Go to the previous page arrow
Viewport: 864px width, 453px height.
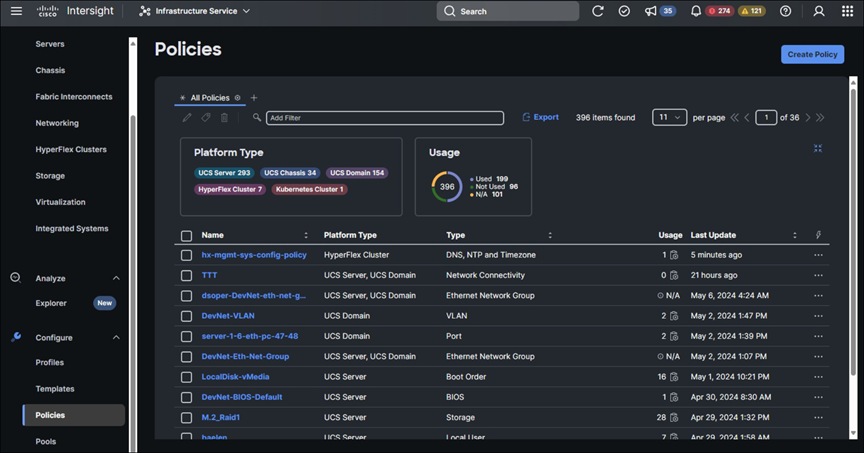747,117
